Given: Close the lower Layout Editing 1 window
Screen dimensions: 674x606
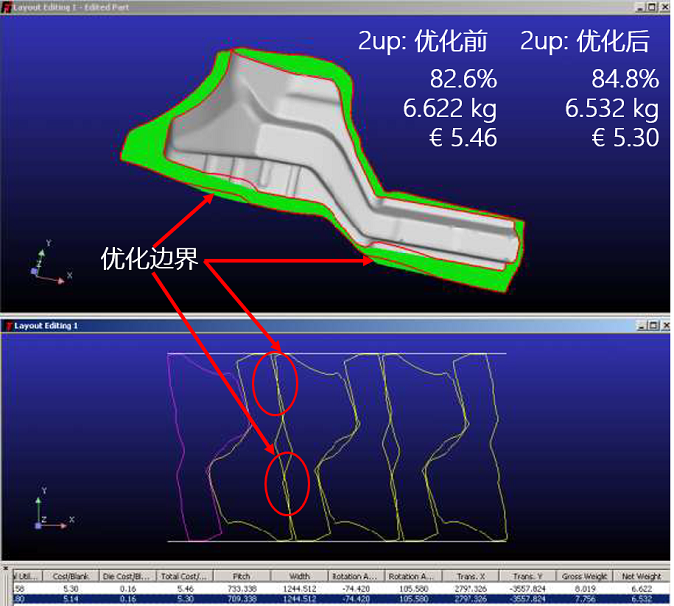Looking at the screenshot, I should [x=664, y=326].
